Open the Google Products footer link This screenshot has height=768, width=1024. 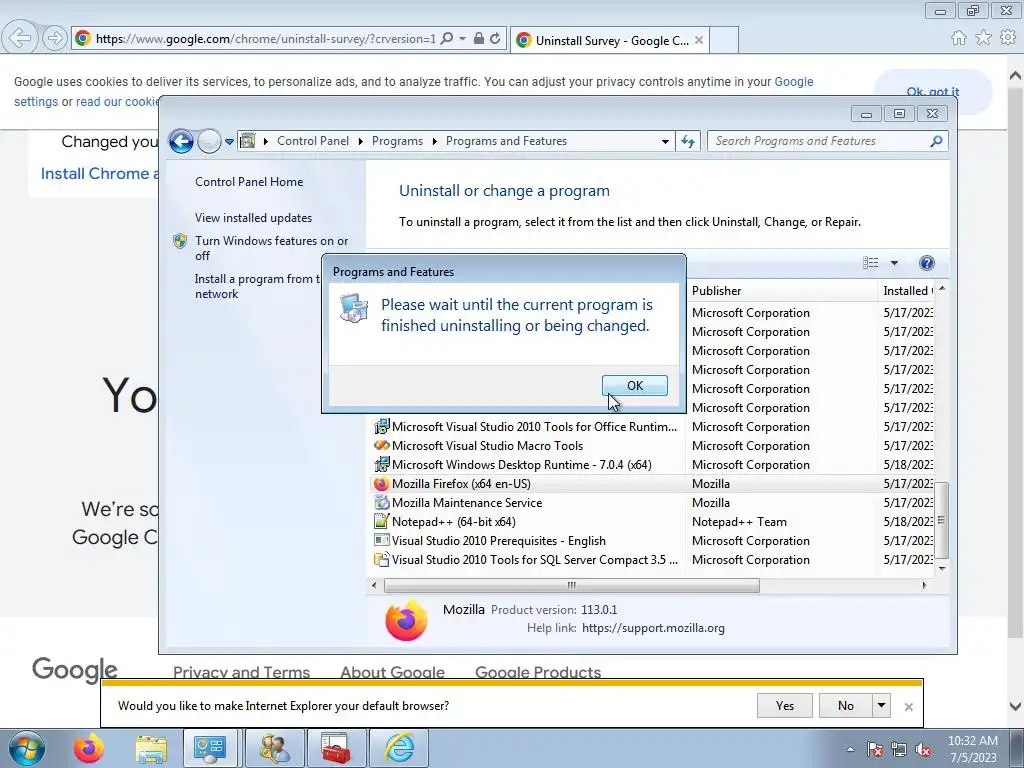538,672
